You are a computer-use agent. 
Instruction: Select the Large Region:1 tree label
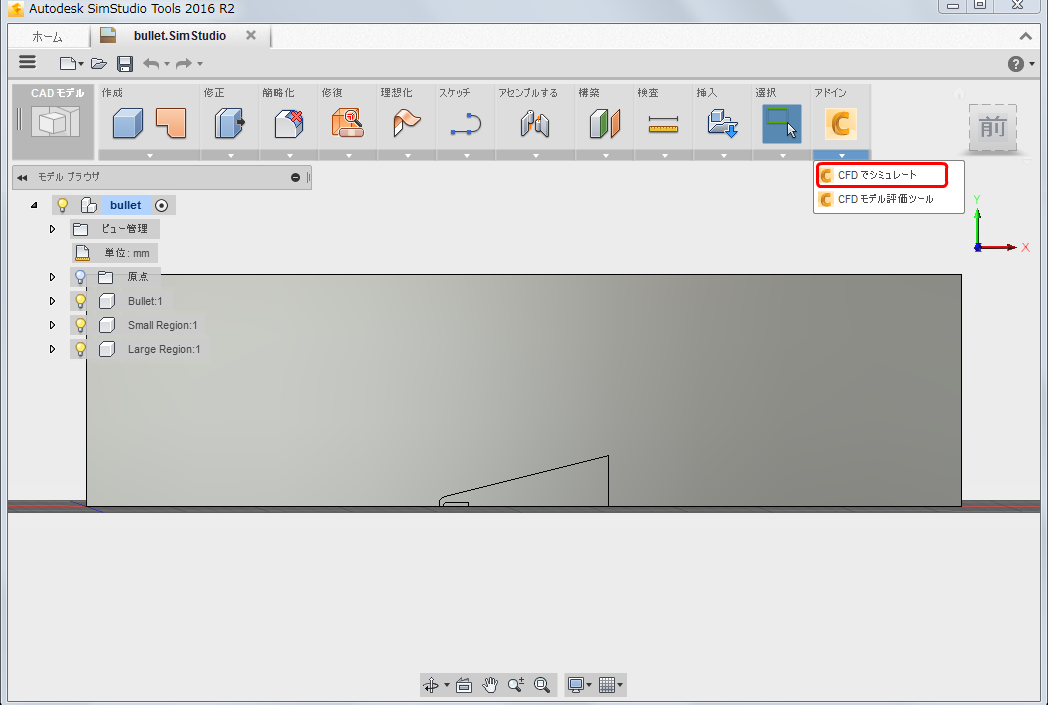point(164,349)
